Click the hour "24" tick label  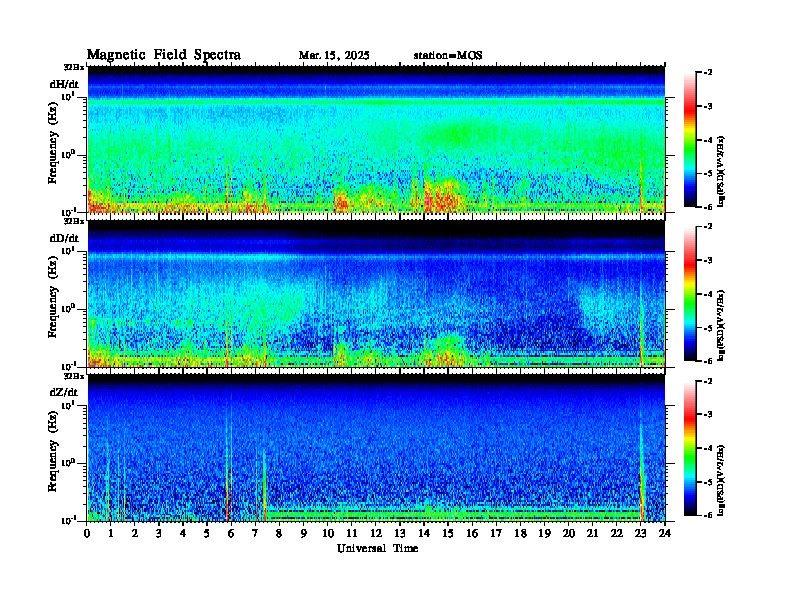(665, 533)
